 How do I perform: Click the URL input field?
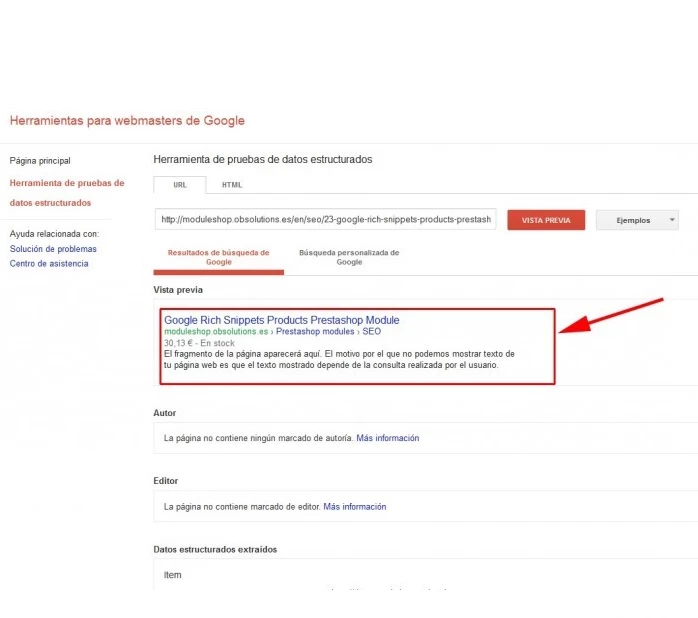(x=325, y=220)
